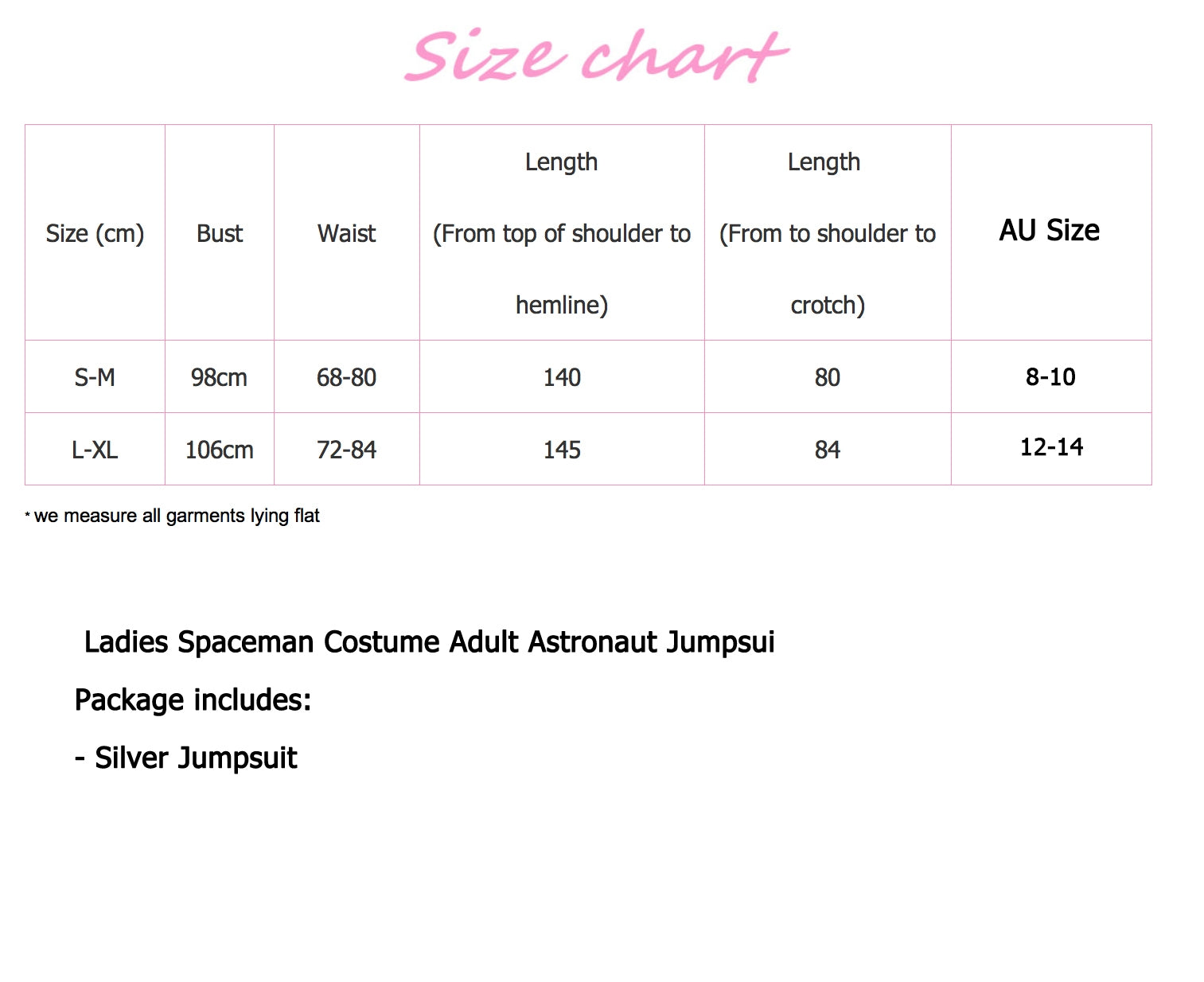Viewport: 1204px width, 982px height.
Task: Click the 106cm bust value
Action: tap(220, 450)
